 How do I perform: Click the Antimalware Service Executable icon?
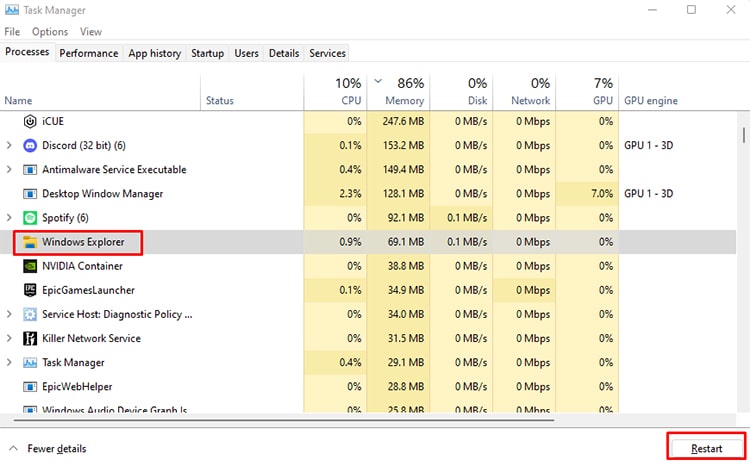(30, 170)
